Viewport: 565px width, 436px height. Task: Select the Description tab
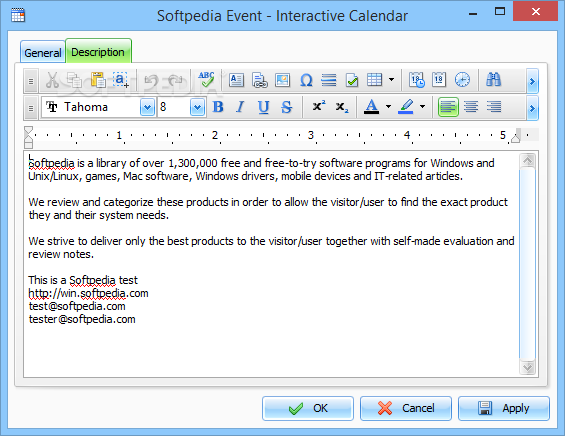[98, 52]
